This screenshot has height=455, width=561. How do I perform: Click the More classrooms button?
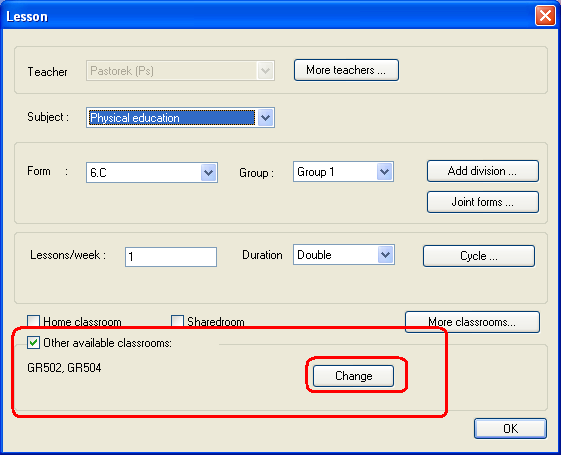(x=472, y=322)
